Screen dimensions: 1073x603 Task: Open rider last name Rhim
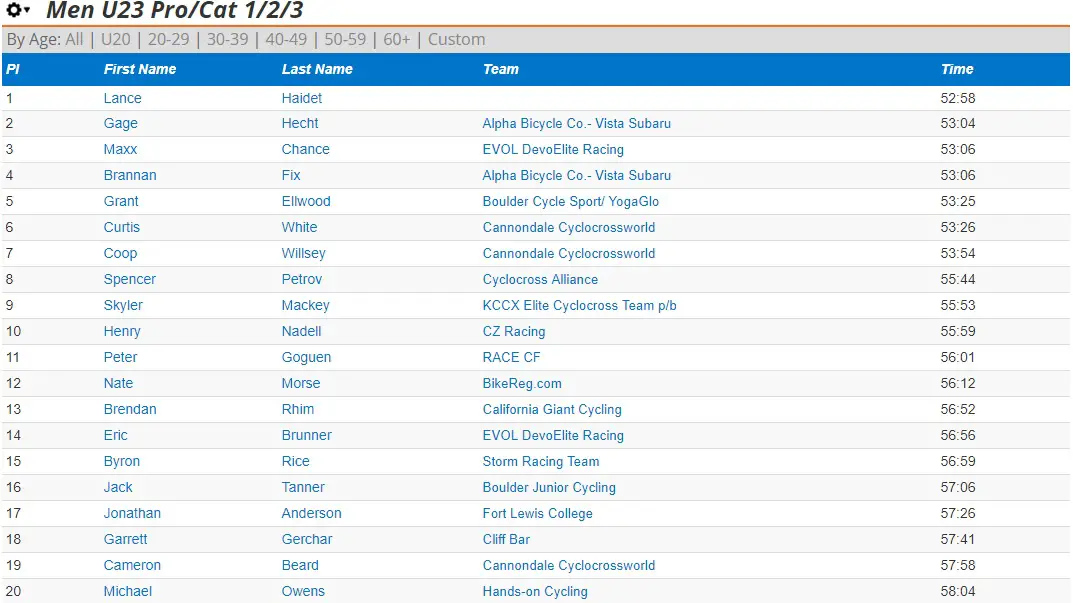(x=298, y=410)
